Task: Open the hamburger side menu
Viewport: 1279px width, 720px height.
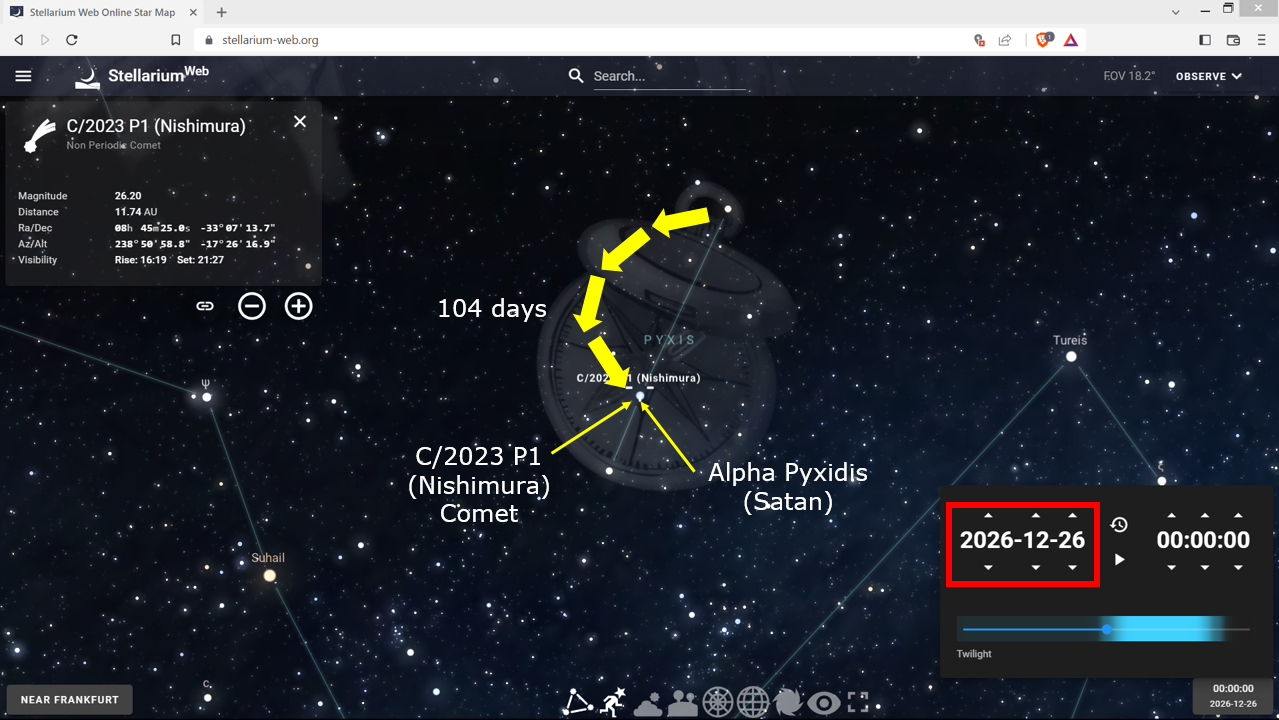Action: [24, 76]
